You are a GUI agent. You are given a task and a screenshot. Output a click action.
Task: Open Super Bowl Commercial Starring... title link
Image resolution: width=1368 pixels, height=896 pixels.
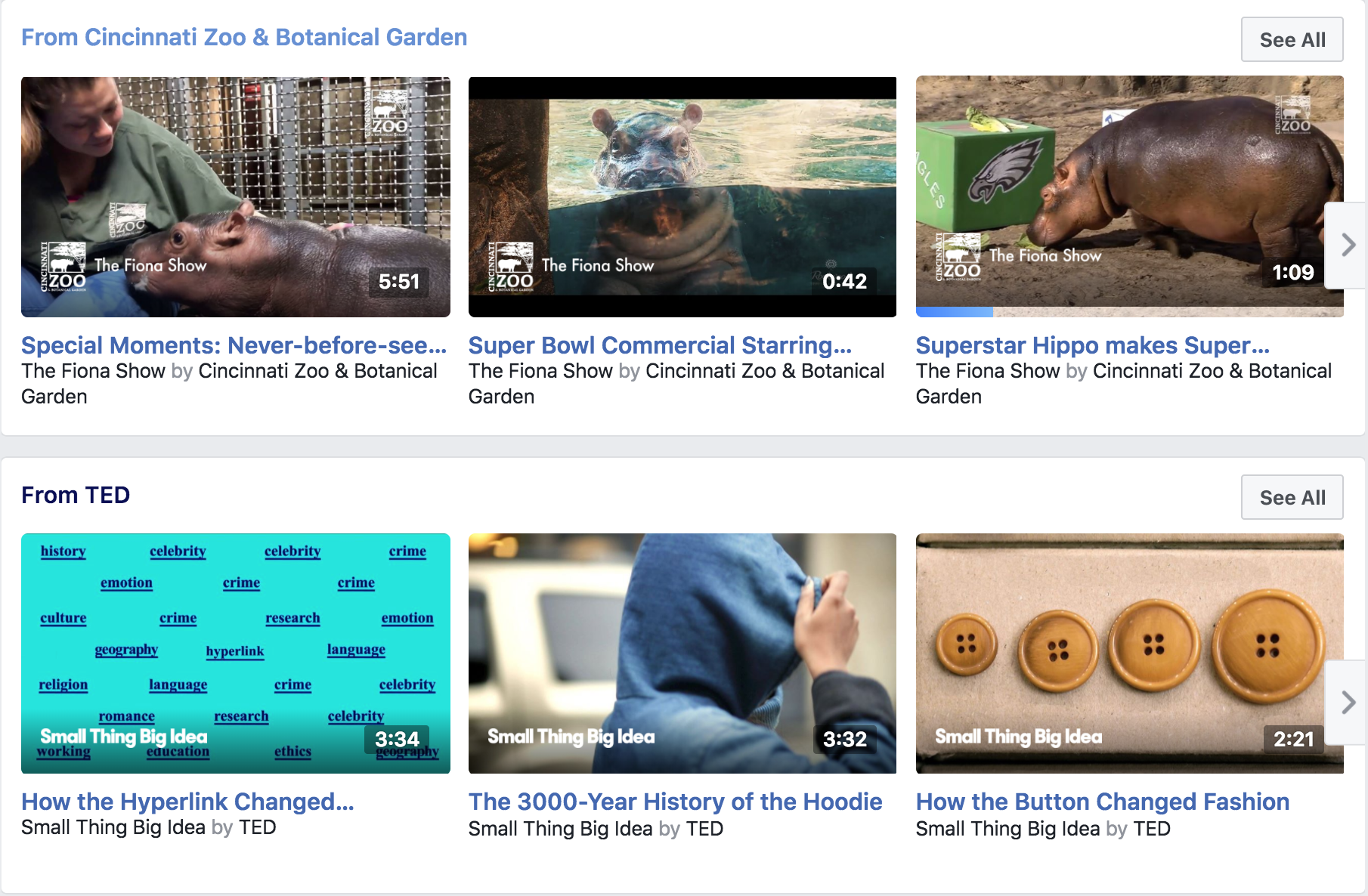click(x=660, y=345)
